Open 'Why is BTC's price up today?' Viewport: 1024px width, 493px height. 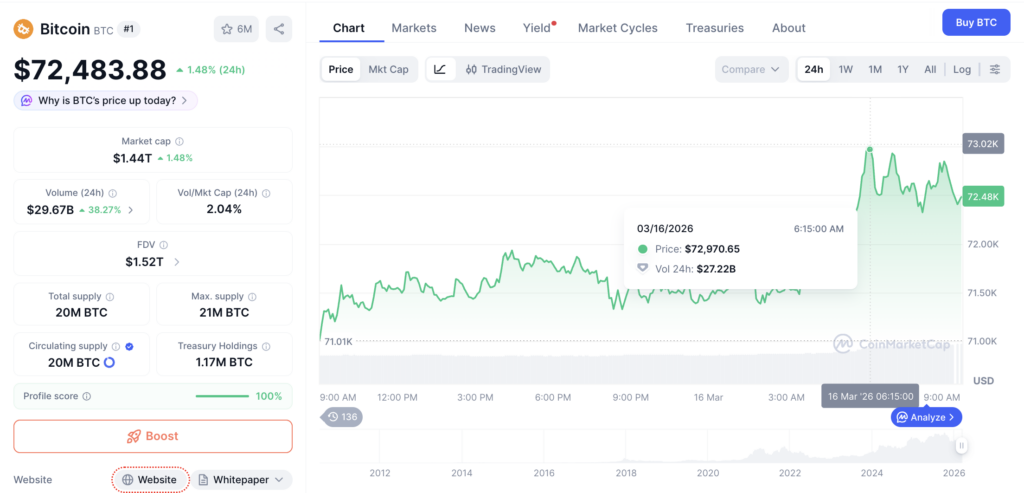click(105, 101)
